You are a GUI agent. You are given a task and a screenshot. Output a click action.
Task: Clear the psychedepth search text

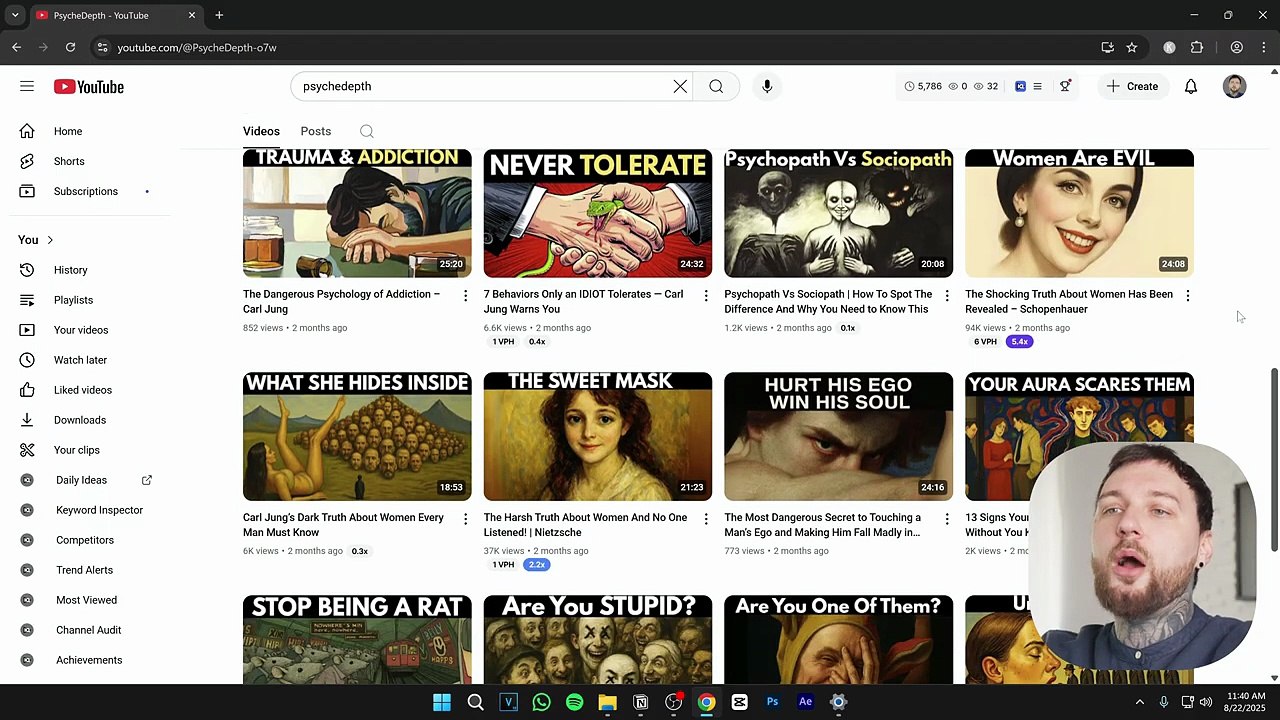point(680,86)
